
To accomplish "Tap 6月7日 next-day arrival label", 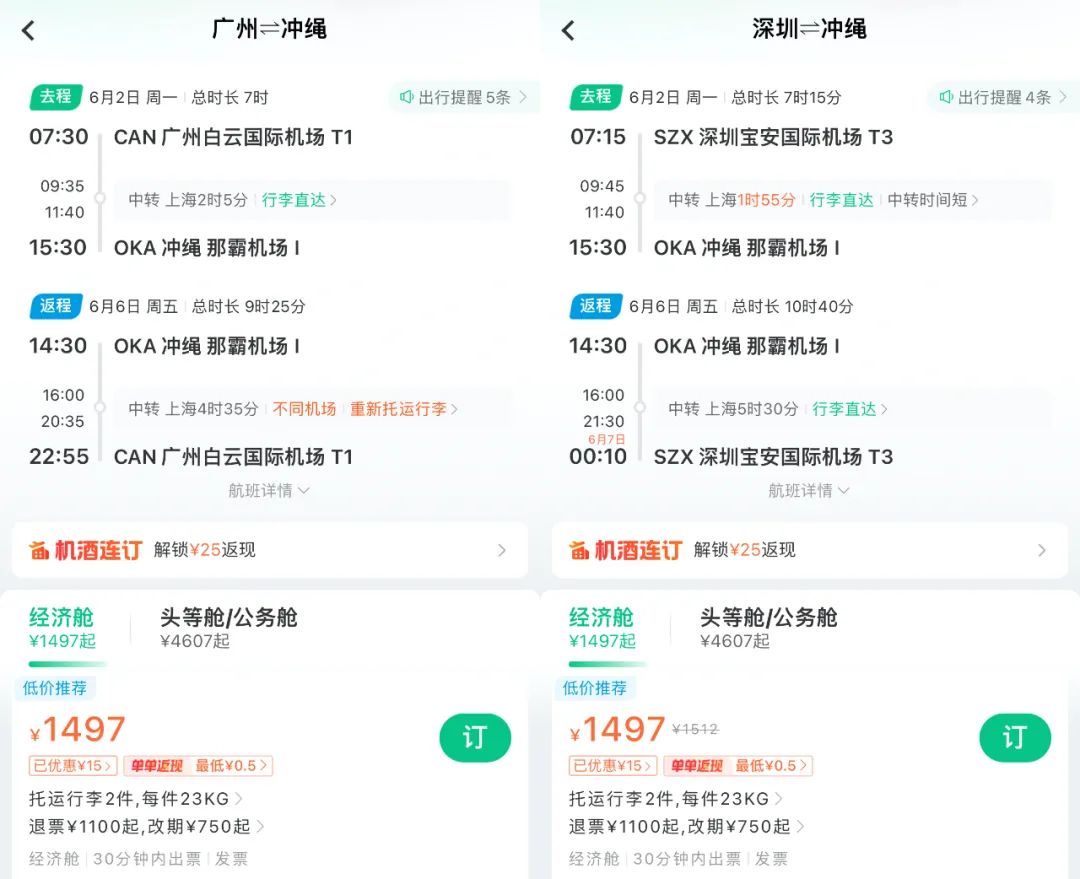I will click(606, 439).
